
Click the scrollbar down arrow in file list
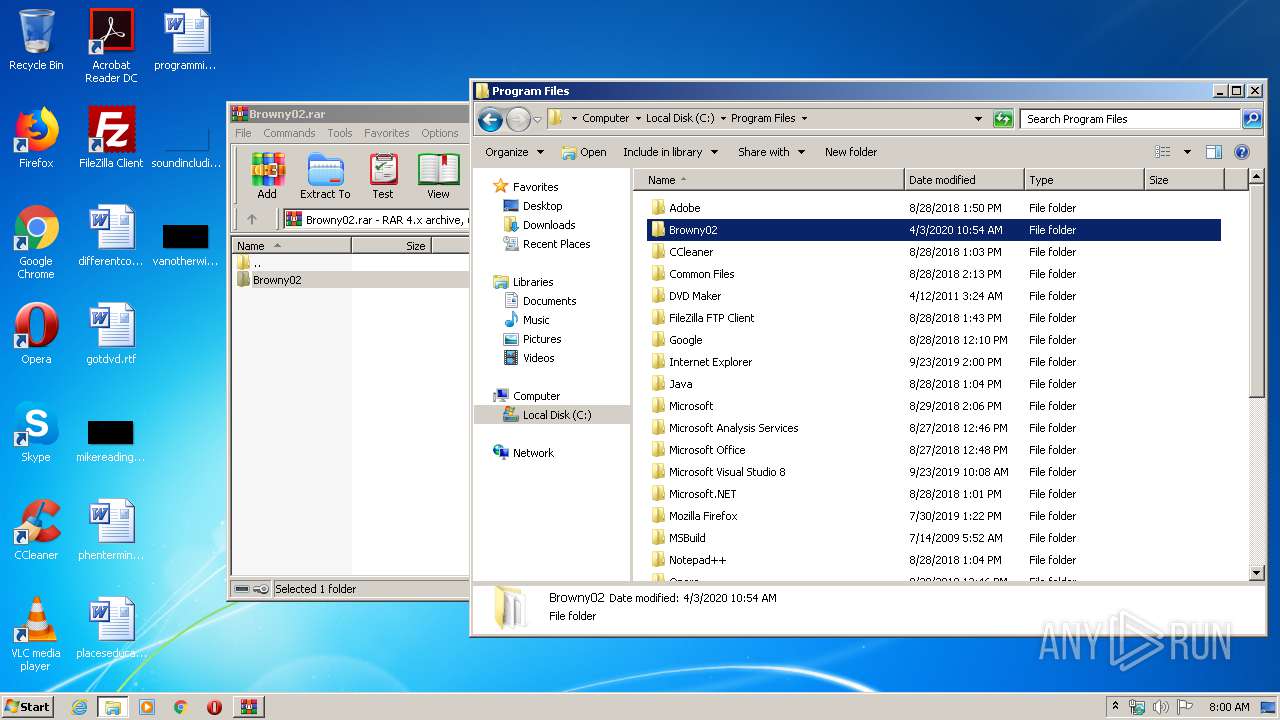tap(1257, 573)
